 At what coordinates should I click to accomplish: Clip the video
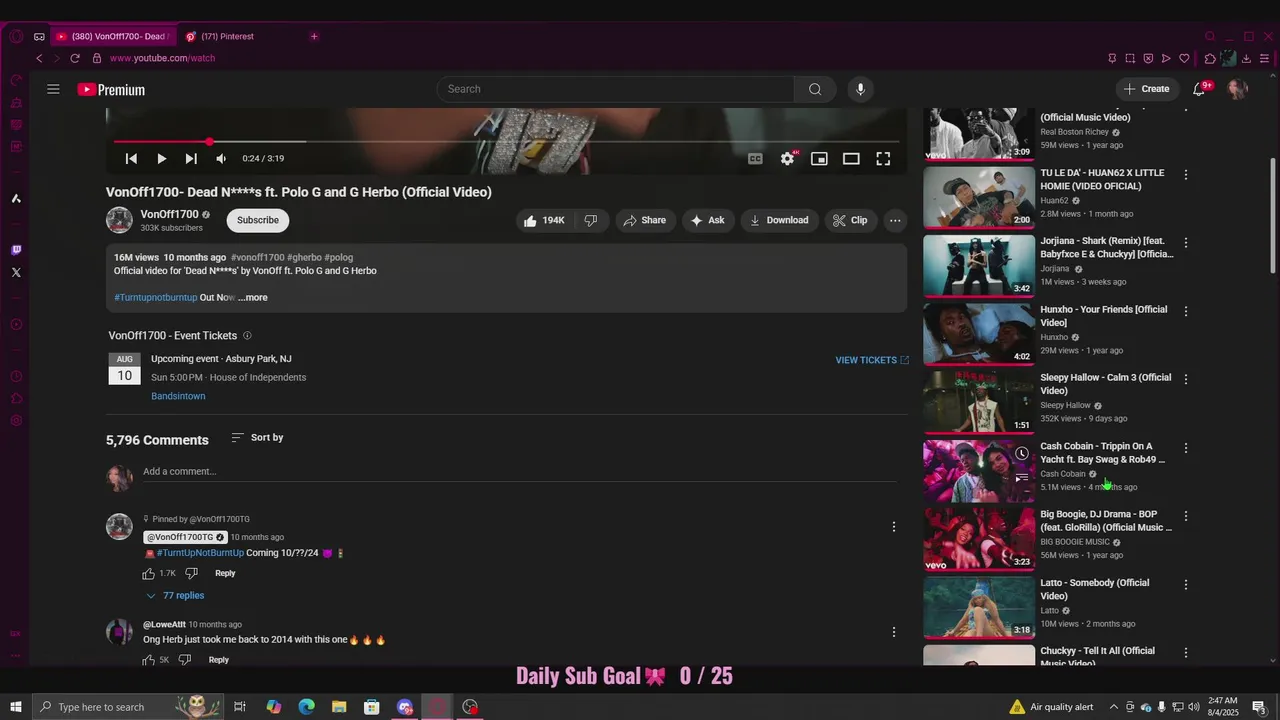click(850, 221)
